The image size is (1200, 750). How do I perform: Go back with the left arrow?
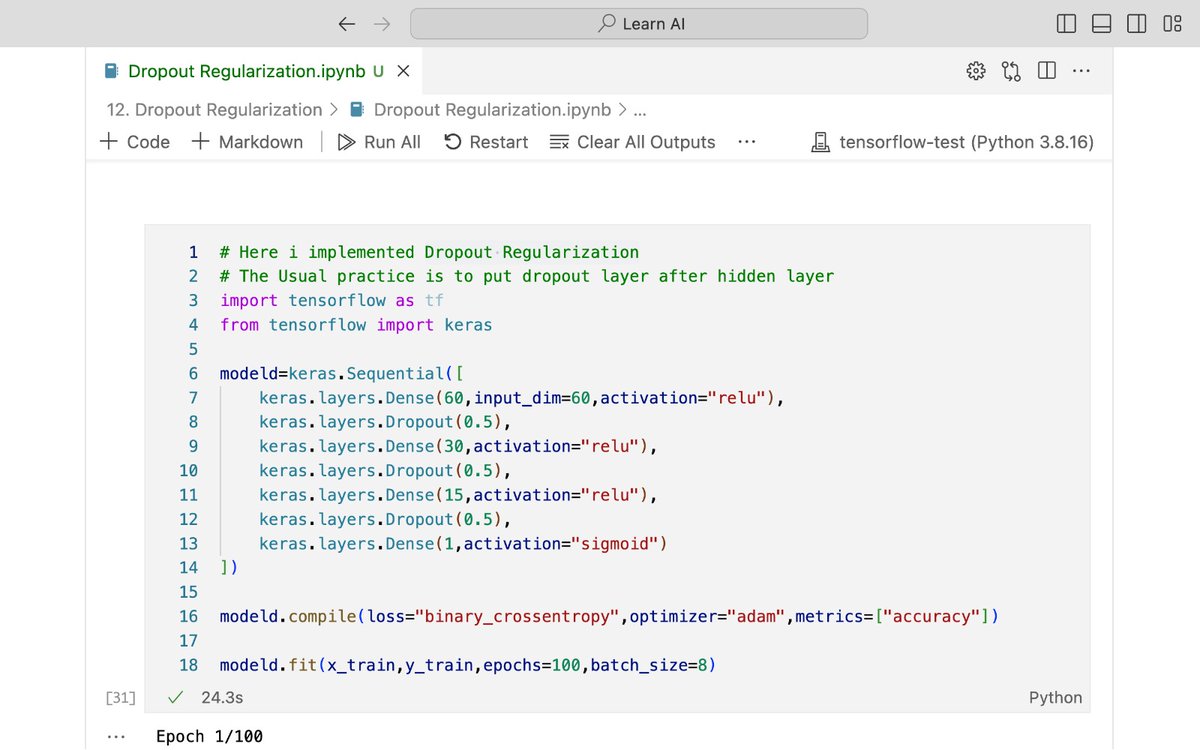[347, 24]
